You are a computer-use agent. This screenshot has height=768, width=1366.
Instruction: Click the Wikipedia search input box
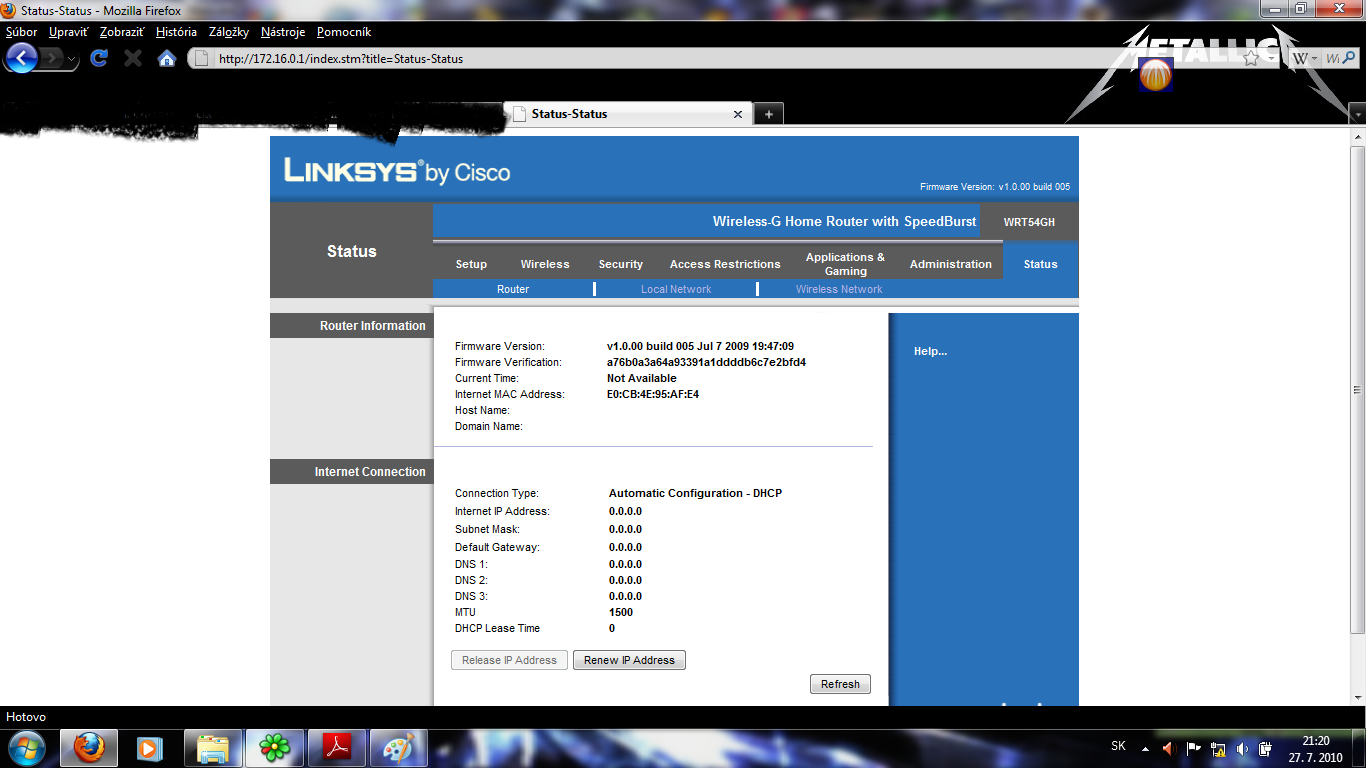click(x=1332, y=58)
